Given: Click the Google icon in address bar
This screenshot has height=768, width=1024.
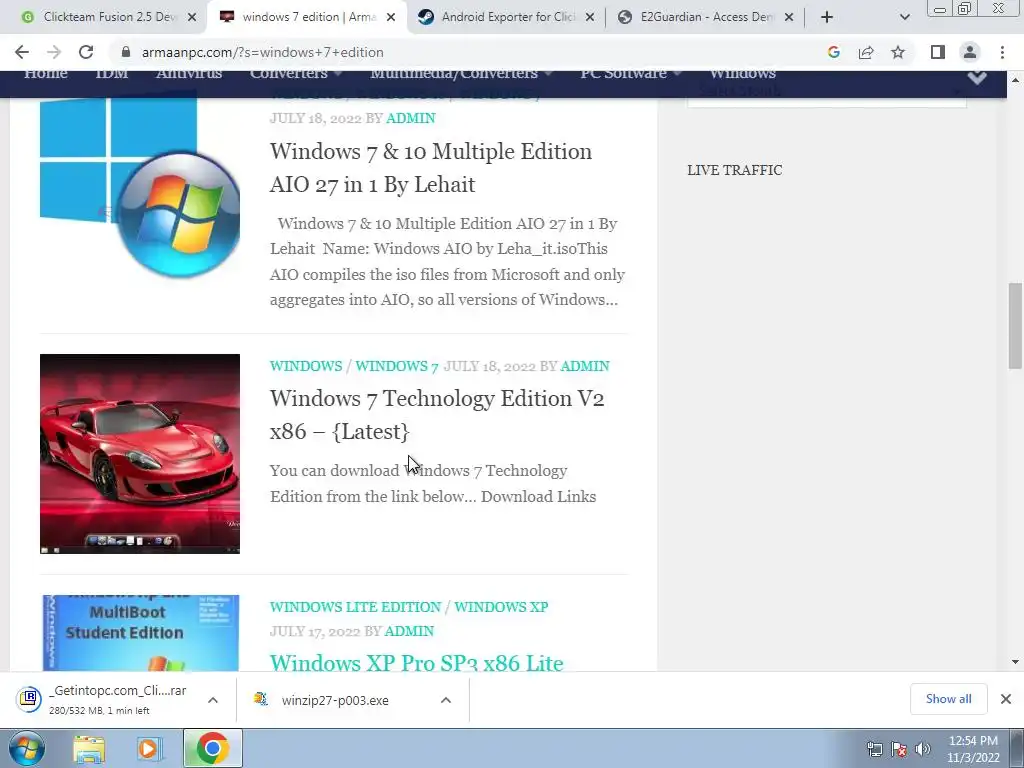Looking at the screenshot, I should [833, 52].
